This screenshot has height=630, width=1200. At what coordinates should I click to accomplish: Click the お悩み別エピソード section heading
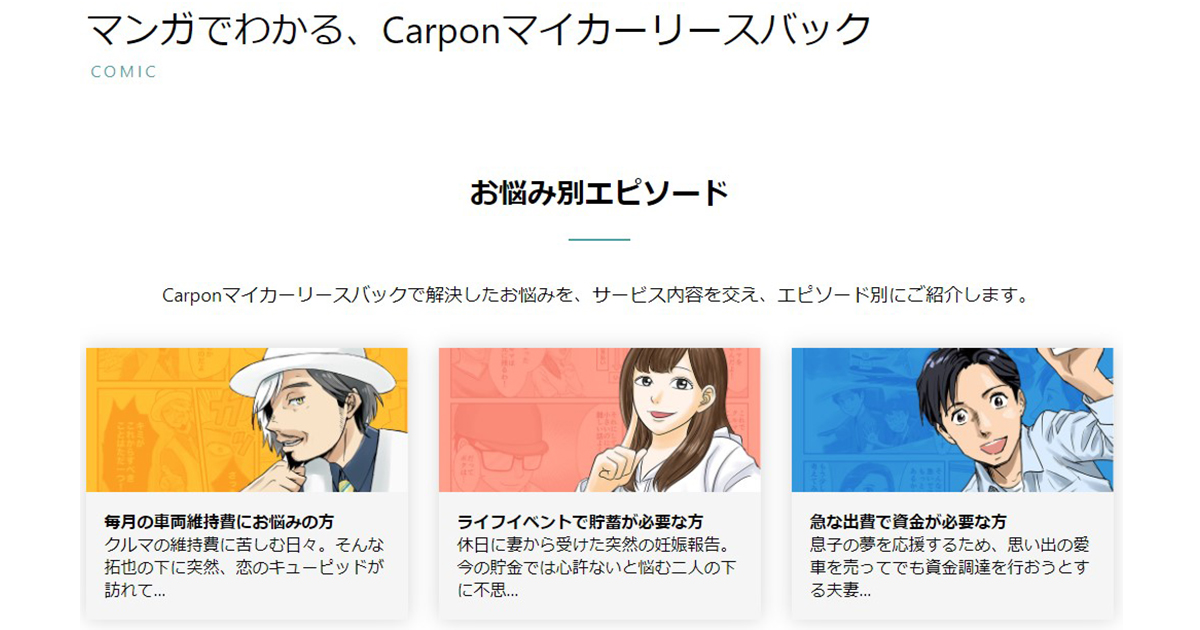tap(599, 193)
